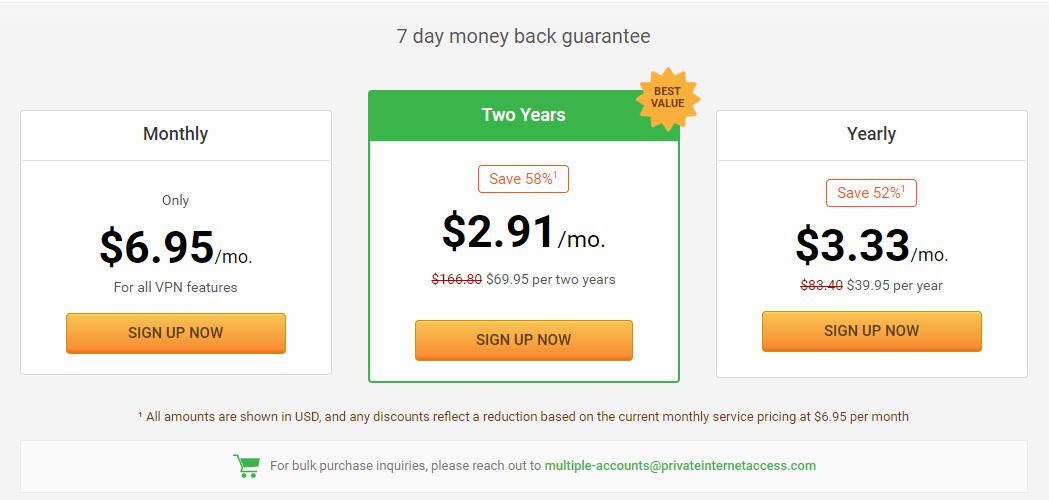Viewport: 1049px width, 500px height.
Task: Click the For all VPN features text
Action: [x=175, y=287]
